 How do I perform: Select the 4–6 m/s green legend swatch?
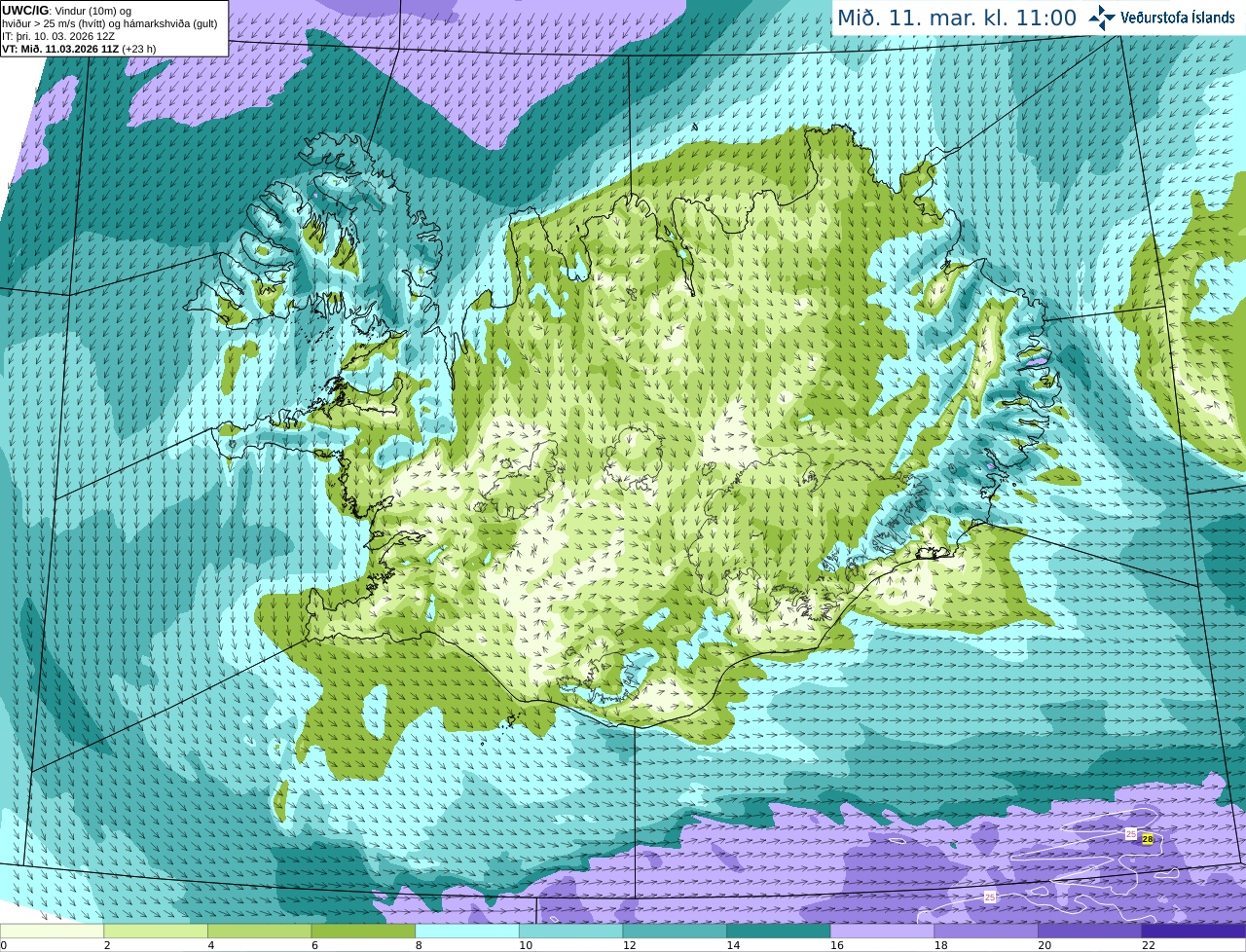click(259, 931)
